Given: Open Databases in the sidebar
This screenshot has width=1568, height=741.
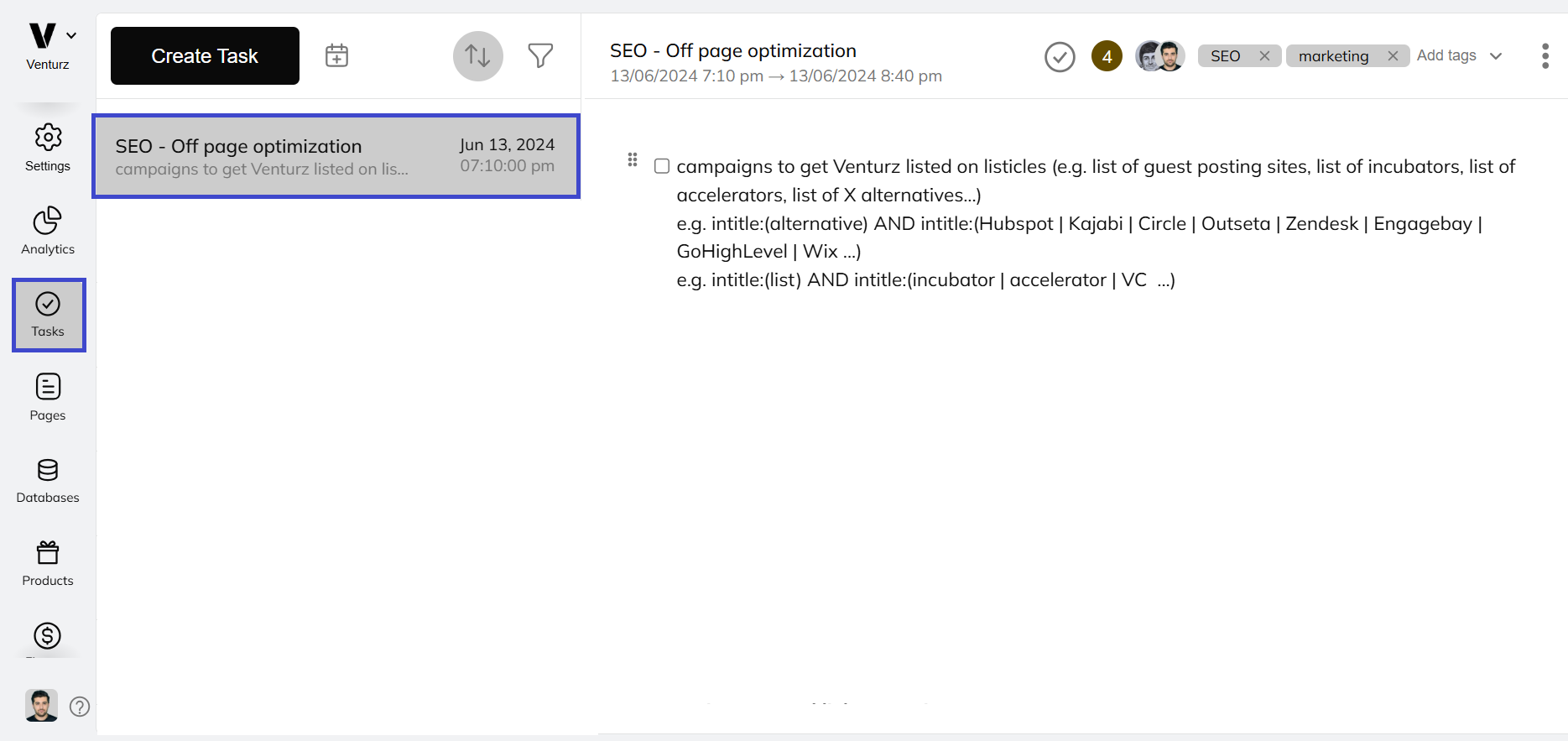Looking at the screenshot, I should click(x=48, y=481).
